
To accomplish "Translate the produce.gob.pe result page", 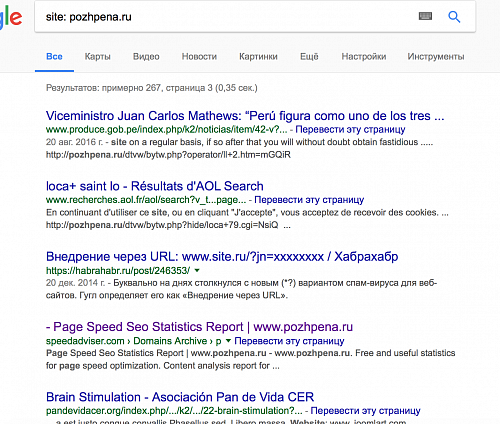I will click(x=350, y=129).
